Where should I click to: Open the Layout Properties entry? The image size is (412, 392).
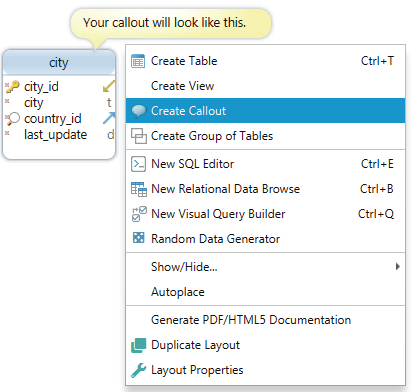click(266, 370)
